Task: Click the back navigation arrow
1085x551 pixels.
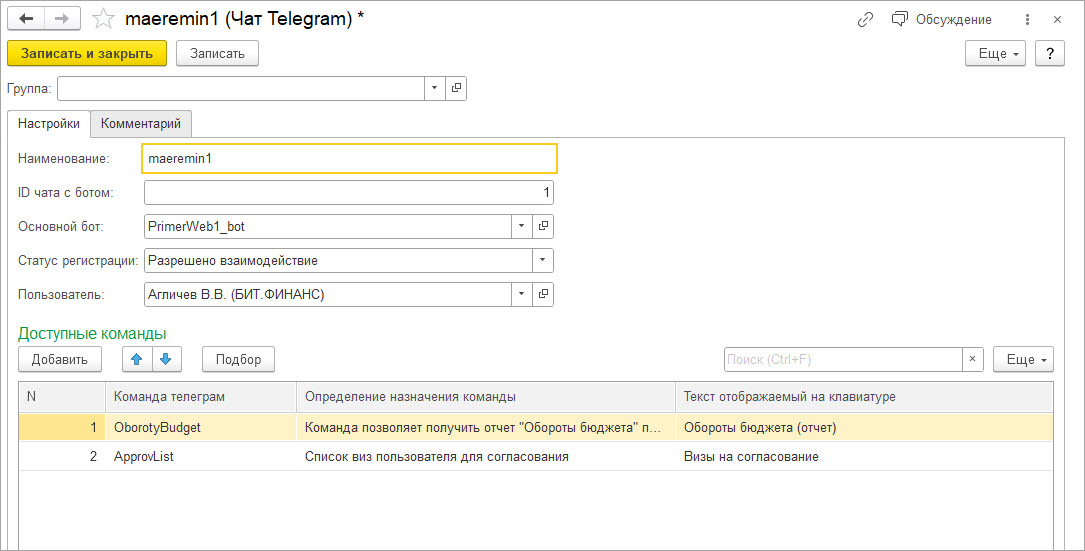Action: pos(26,19)
